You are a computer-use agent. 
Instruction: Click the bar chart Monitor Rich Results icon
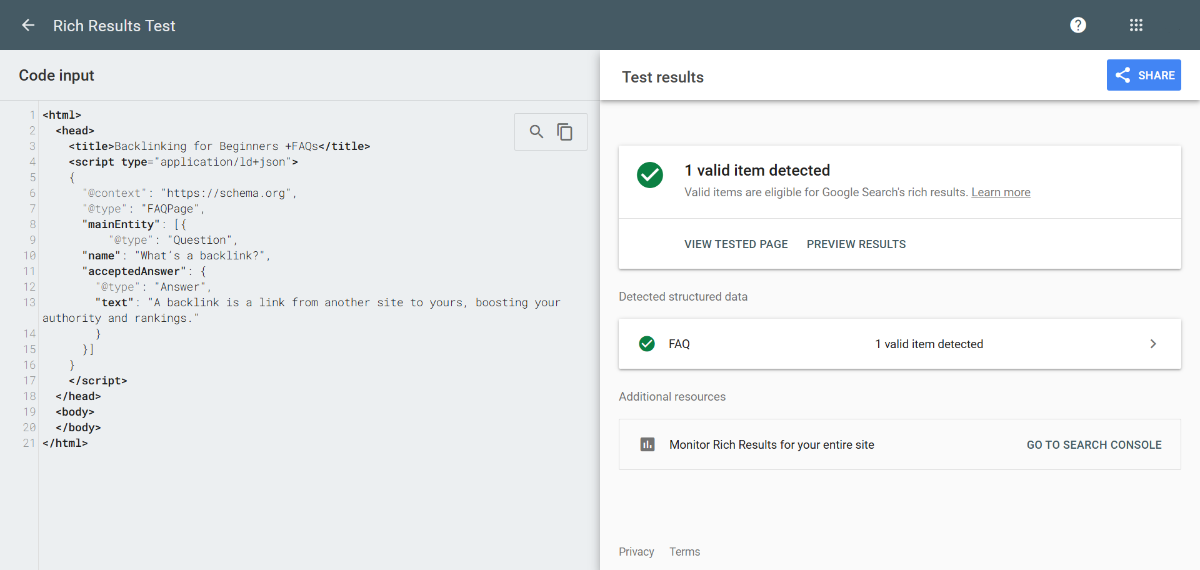pyautogui.click(x=647, y=444)
